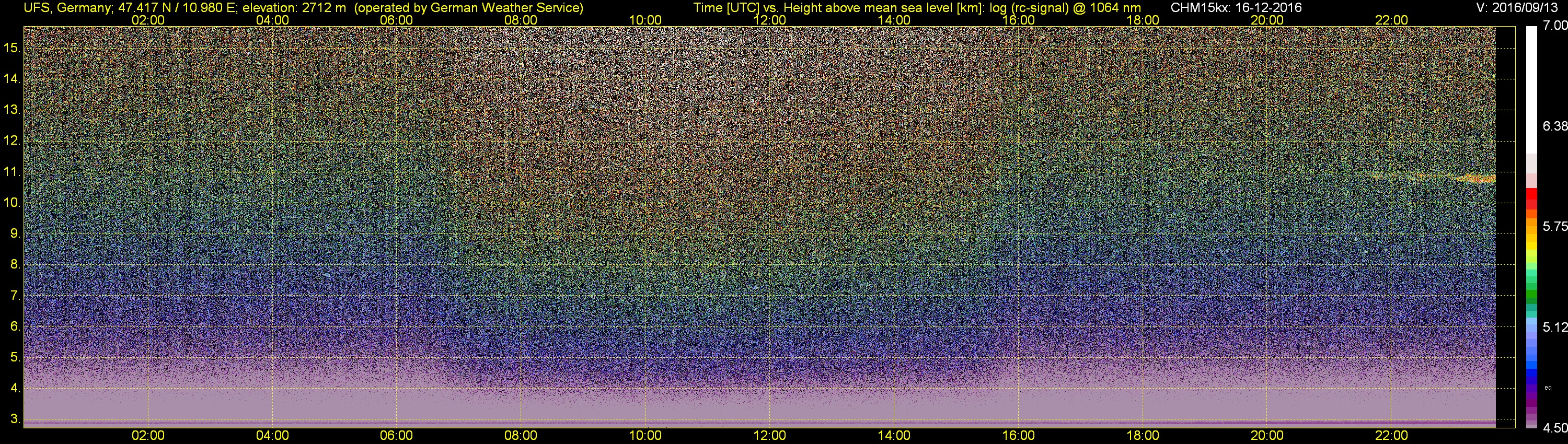Click the small 'eq' label near the colorbar

click(1548, 388)
